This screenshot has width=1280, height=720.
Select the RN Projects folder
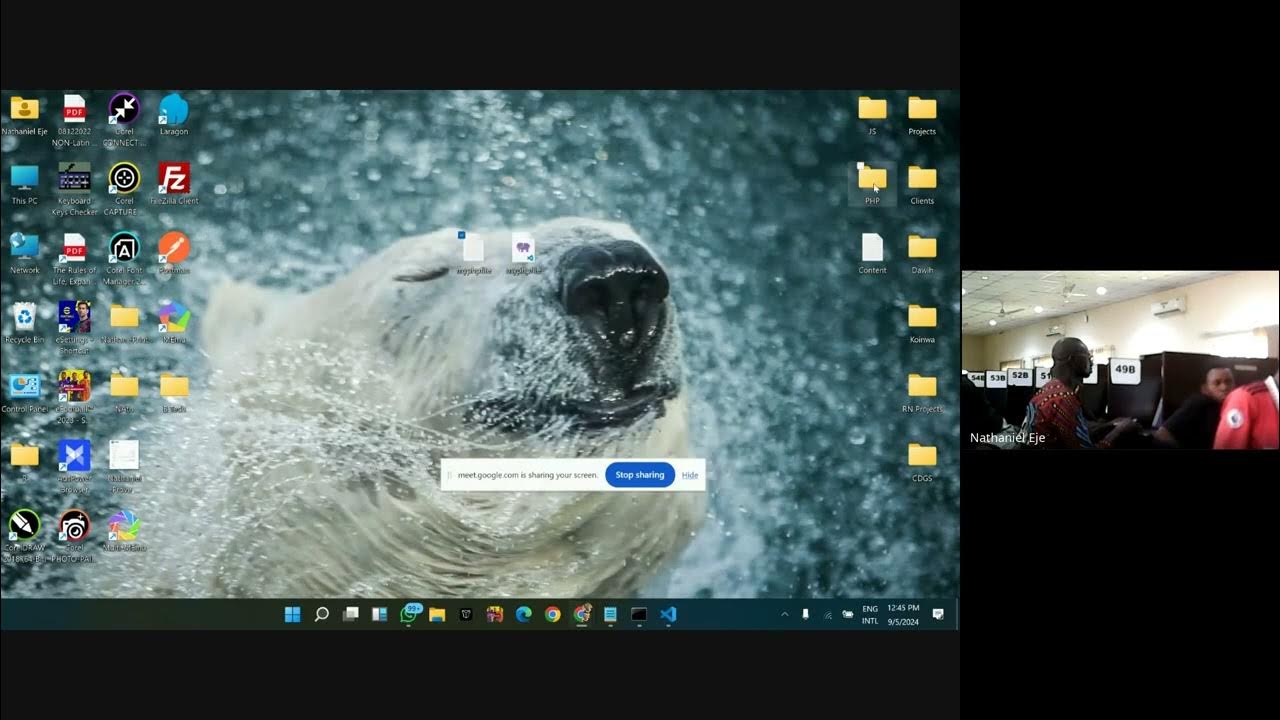tap(922, 392)
